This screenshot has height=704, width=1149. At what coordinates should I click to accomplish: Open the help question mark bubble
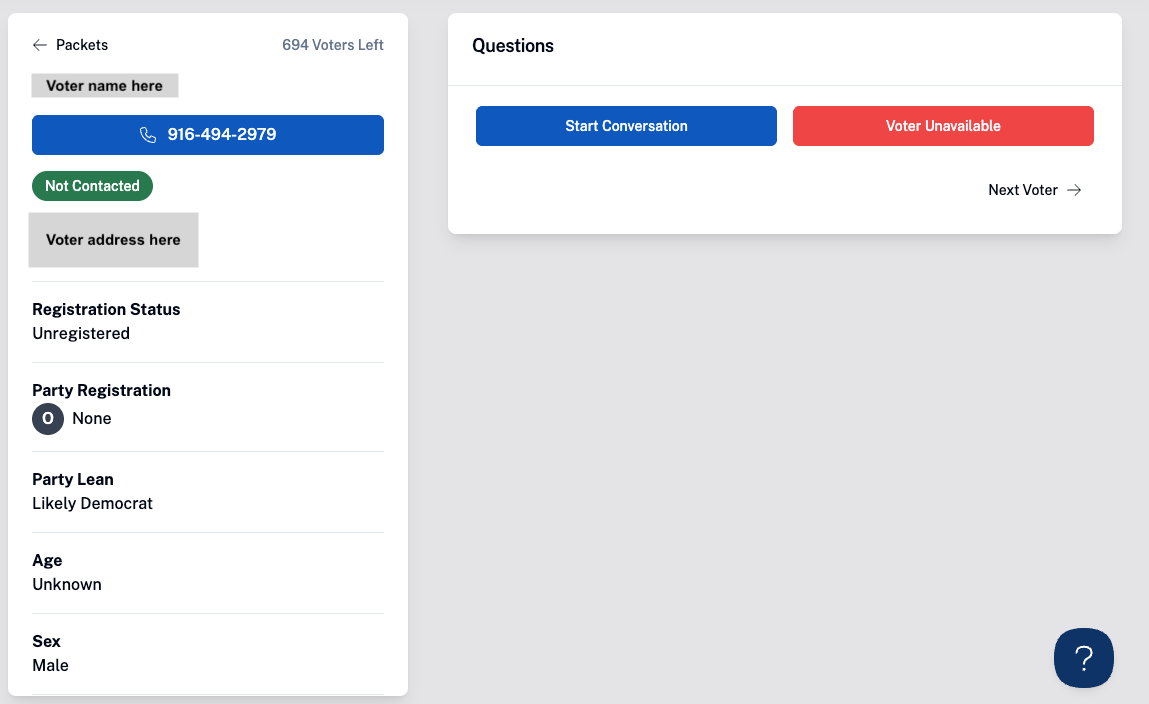click(x=1083, y=658)
